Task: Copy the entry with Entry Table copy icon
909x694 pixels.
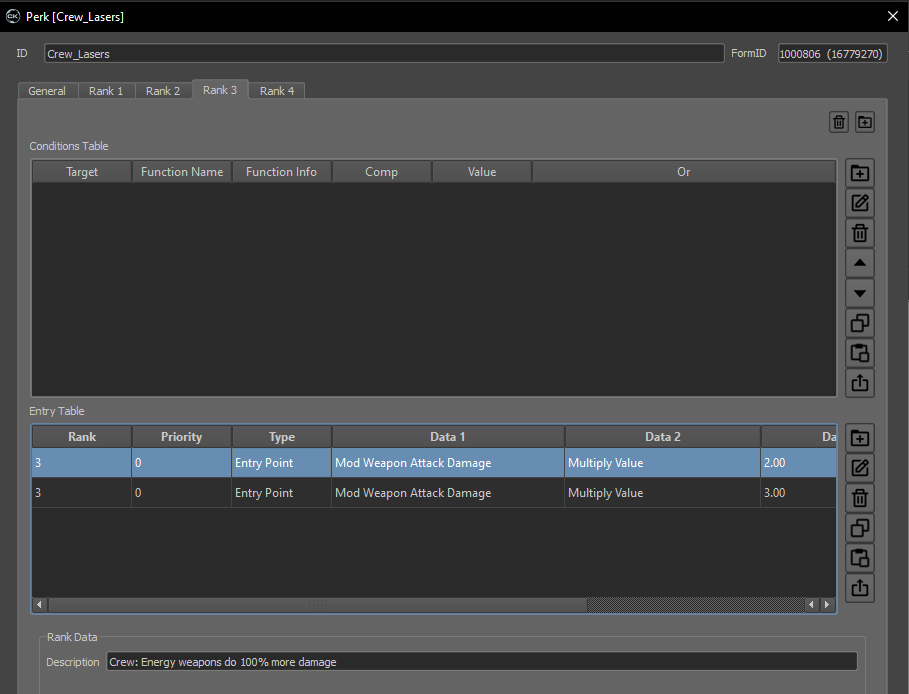Action: pyautogui.click(x=860, y=528)
